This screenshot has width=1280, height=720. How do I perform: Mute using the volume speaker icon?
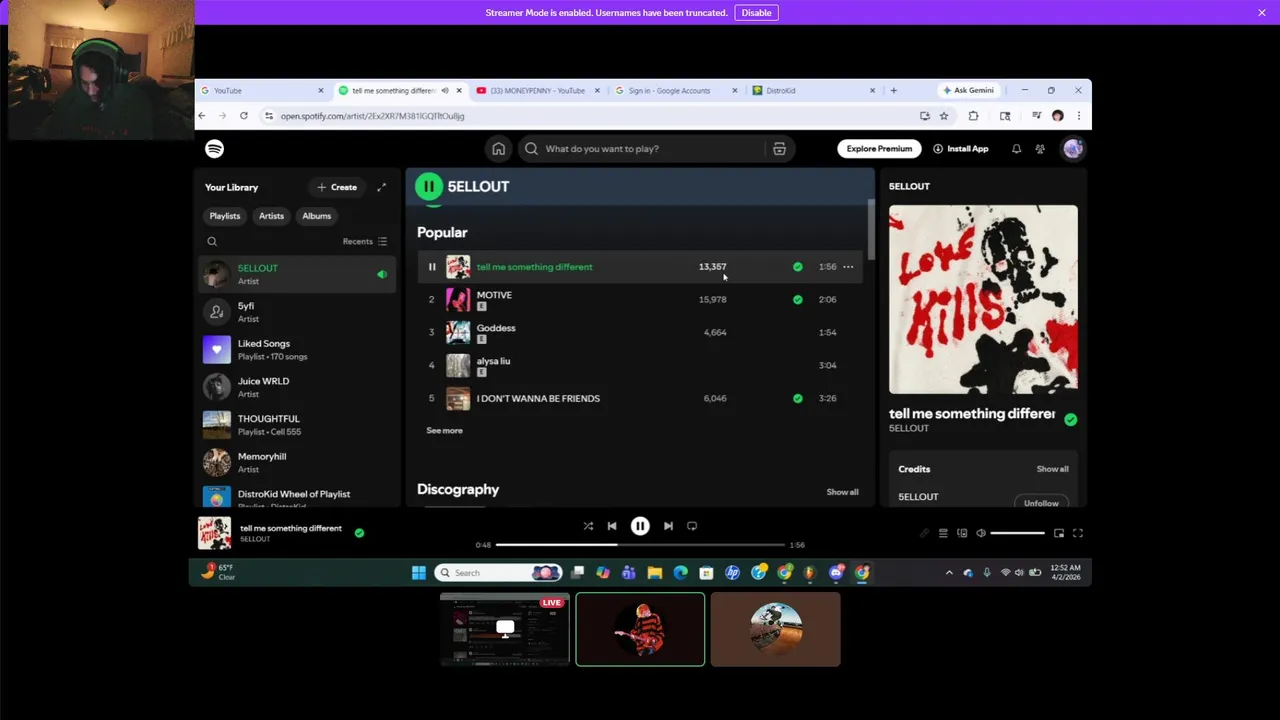pyautogui.click(x=981, y=533)
